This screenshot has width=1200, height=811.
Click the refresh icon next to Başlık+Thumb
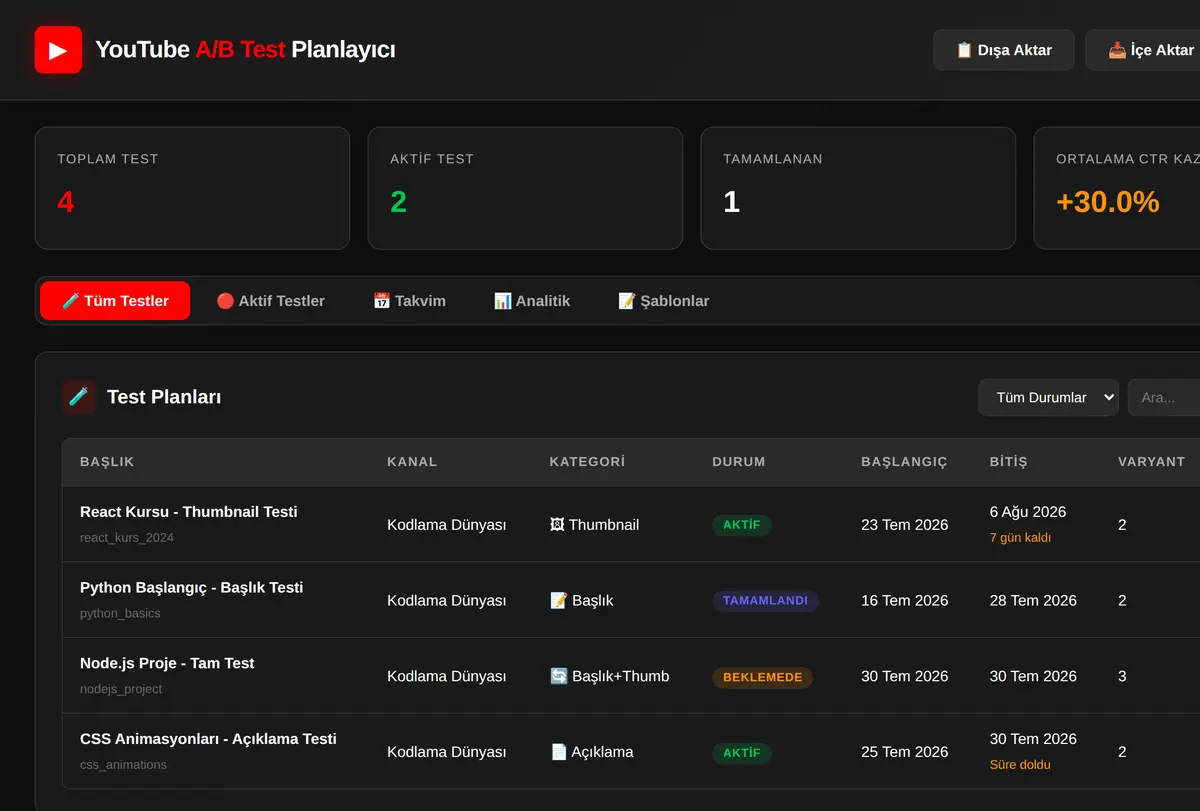559,677
